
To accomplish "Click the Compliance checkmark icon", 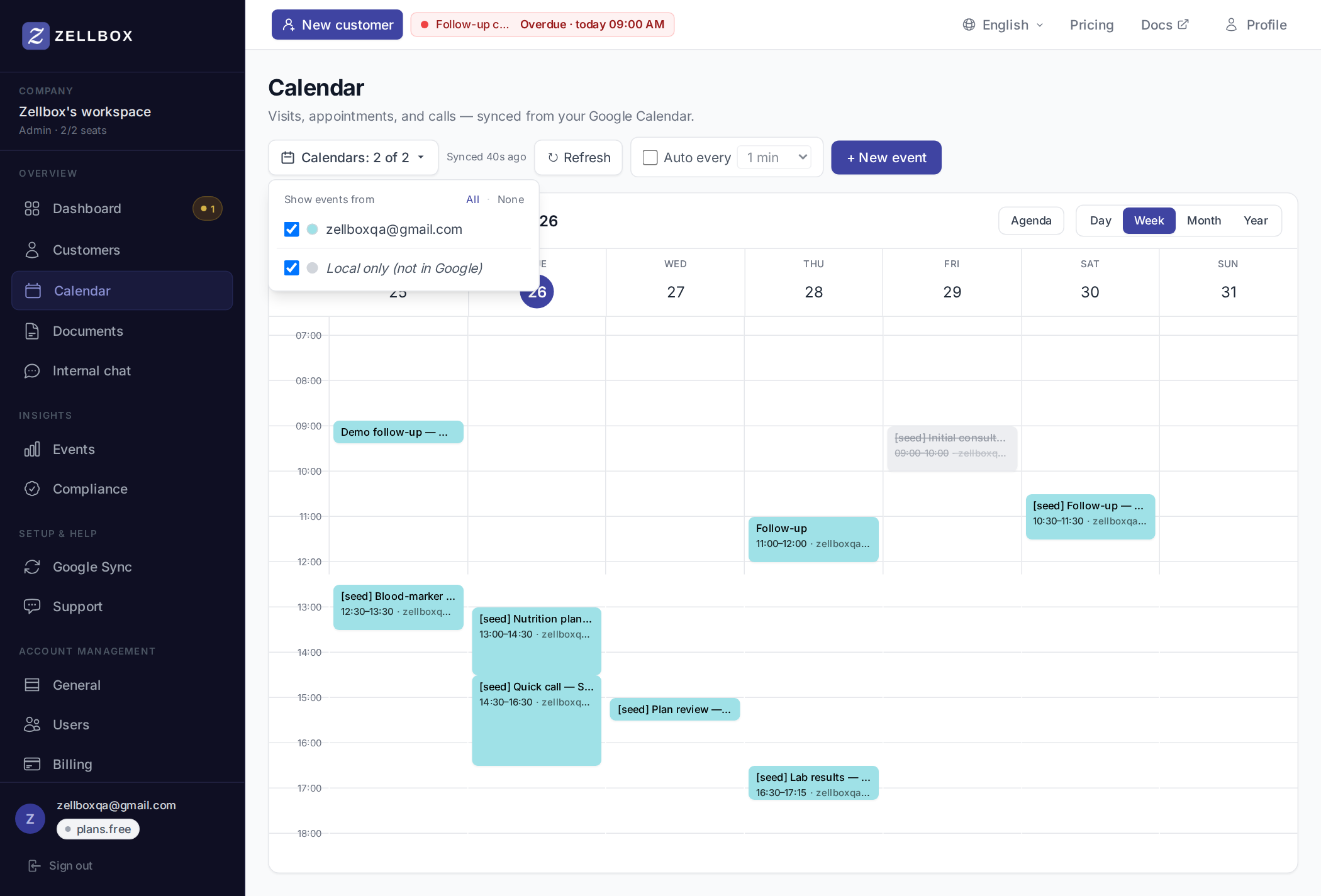I will [x=32, y=489].
